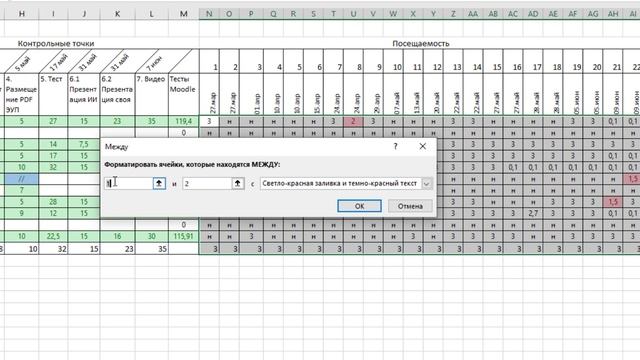Select column L header
Viewport: 640px width, 360px height.
151,14
